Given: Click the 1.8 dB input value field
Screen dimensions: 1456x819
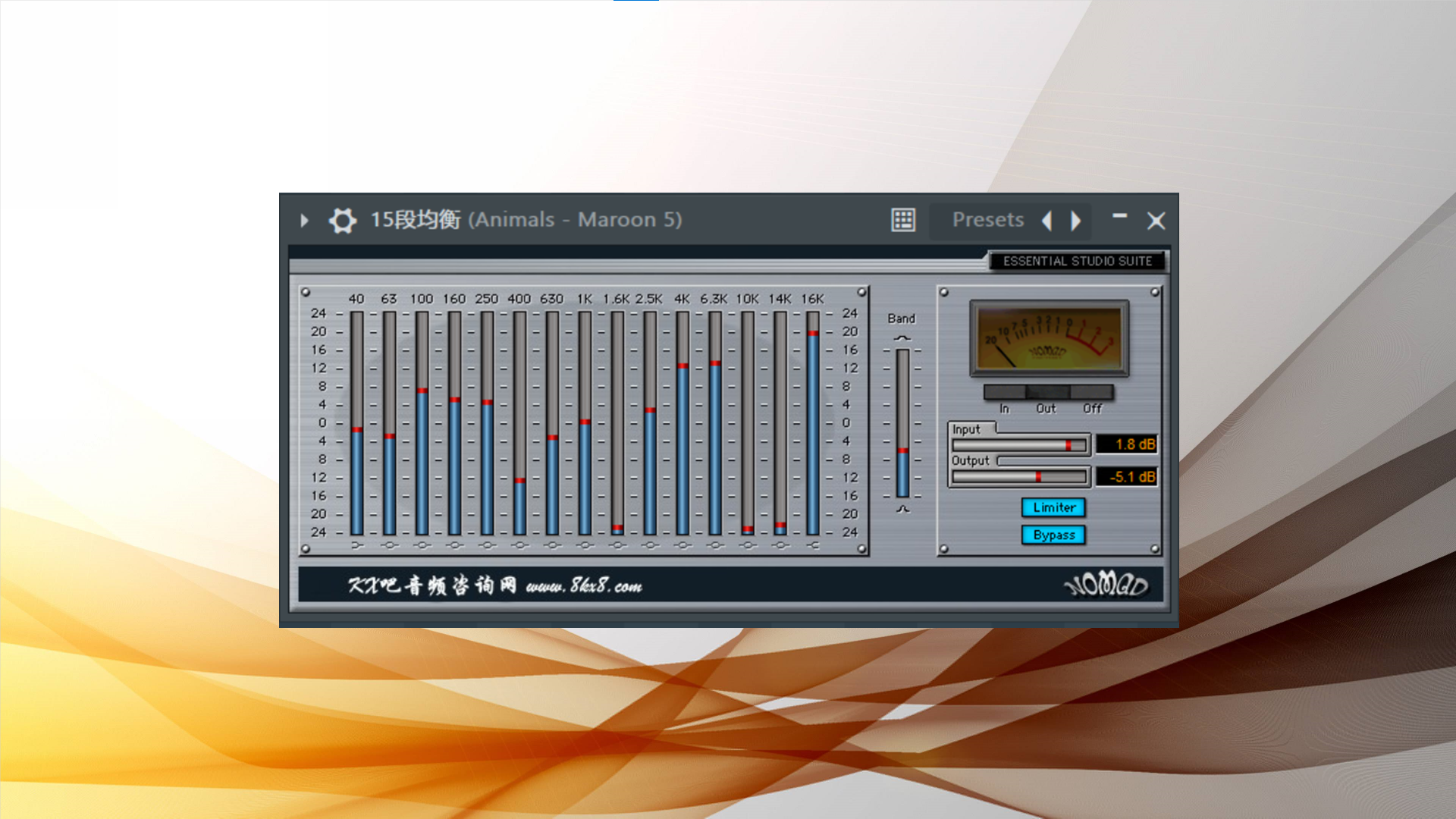Looking at the screenshot, I should (x=1128, y=444).
